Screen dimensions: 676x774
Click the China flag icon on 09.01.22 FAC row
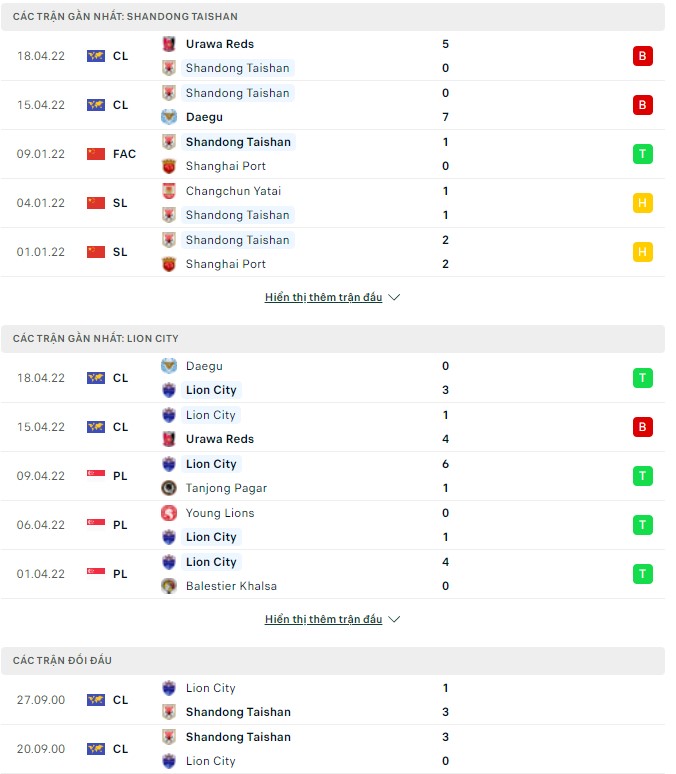pyautogui.click(x=96, y=154)
